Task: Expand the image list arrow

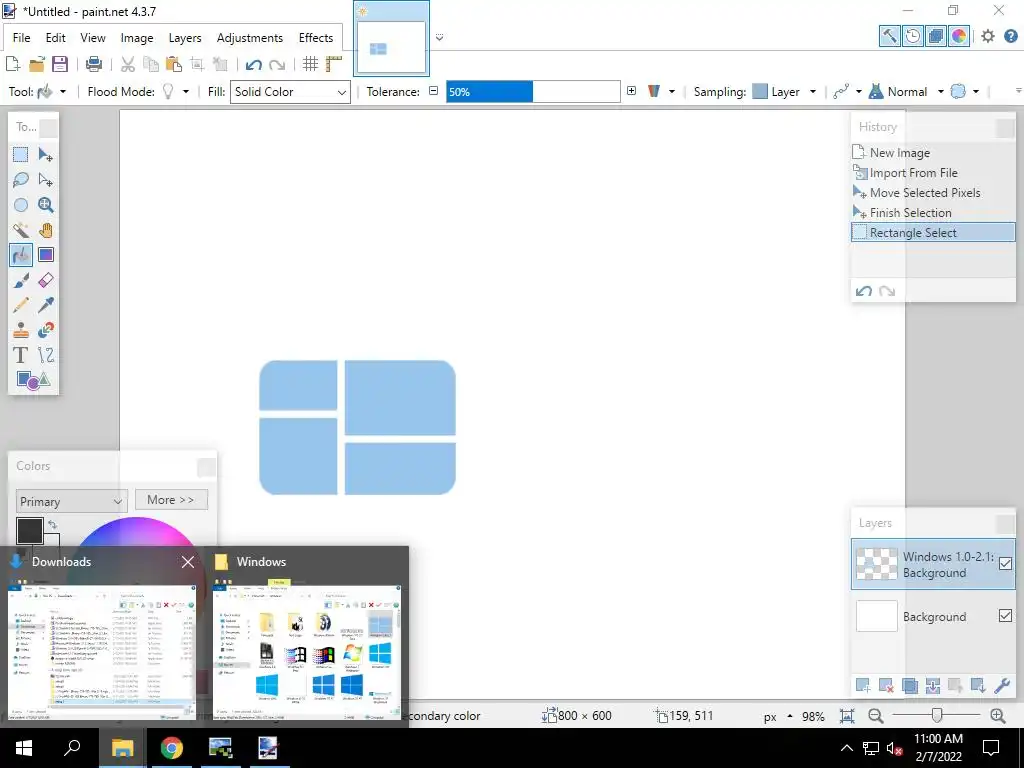Action: (x=440, y=37)
